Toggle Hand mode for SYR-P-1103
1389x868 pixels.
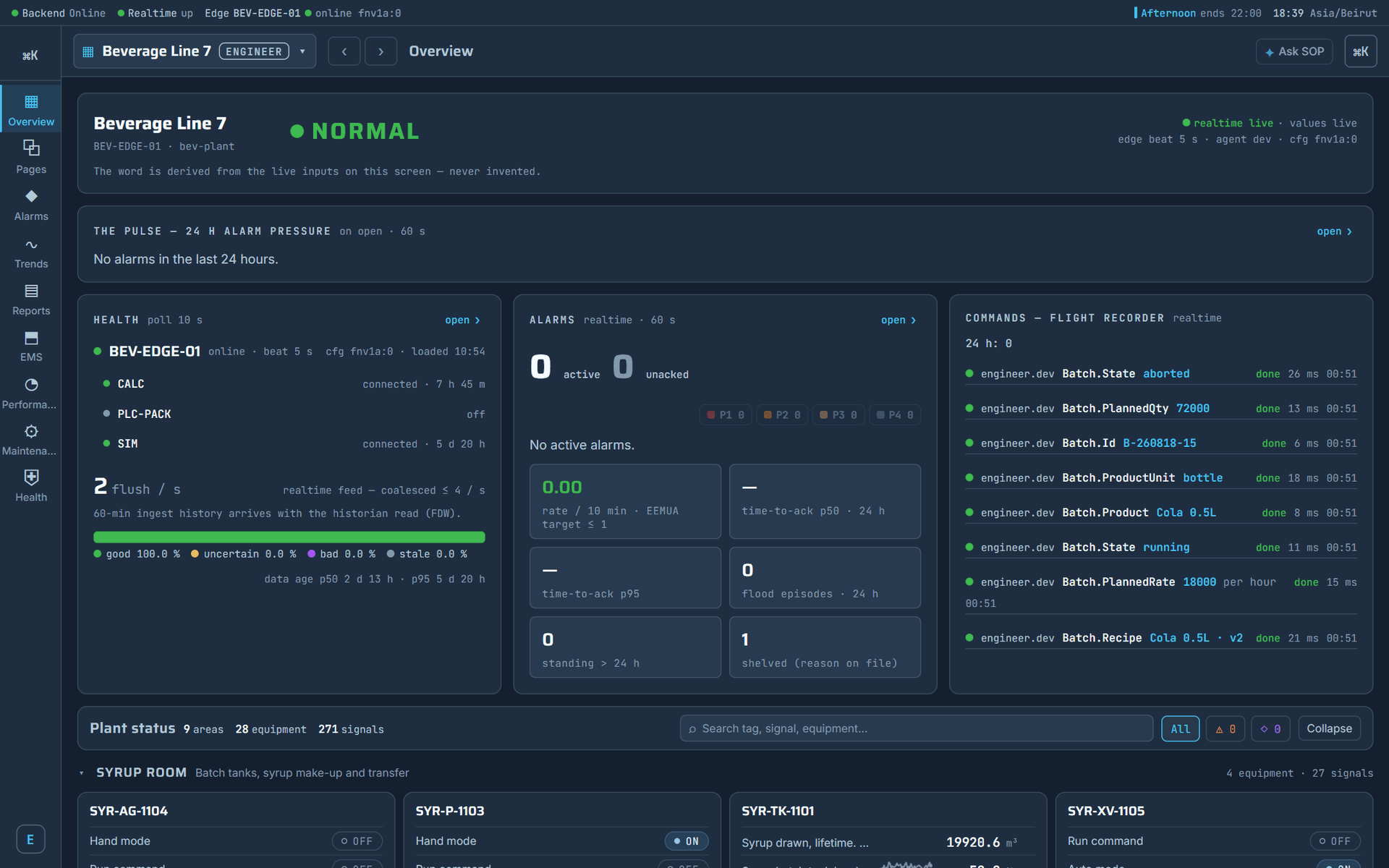(x=686, y=841)
